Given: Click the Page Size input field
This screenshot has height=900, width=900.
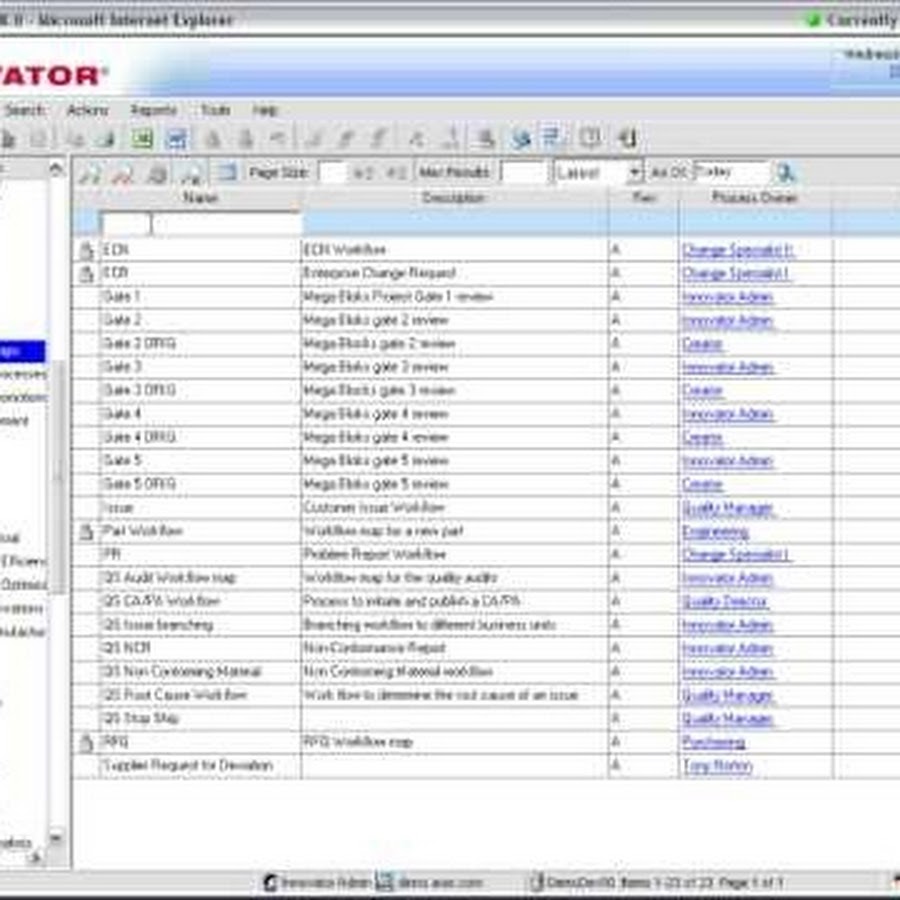Looking at the screenshot, I should (x=332, y=173).
